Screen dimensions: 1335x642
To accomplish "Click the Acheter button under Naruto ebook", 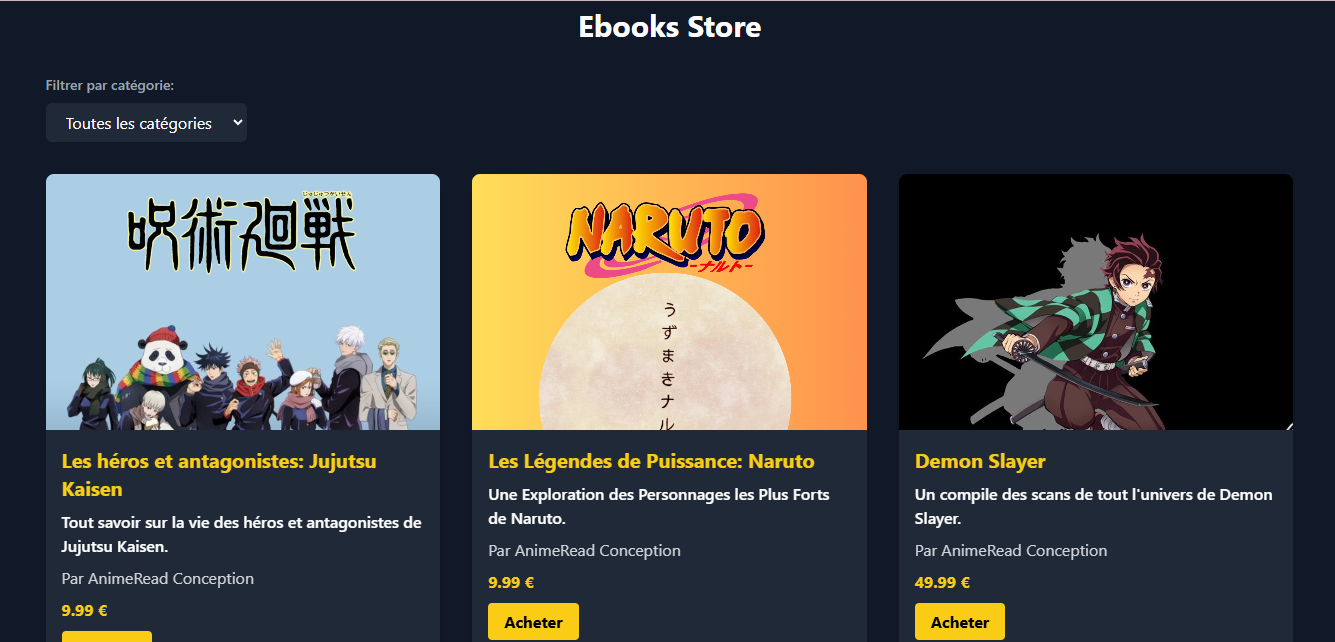I will click(533, 622).
